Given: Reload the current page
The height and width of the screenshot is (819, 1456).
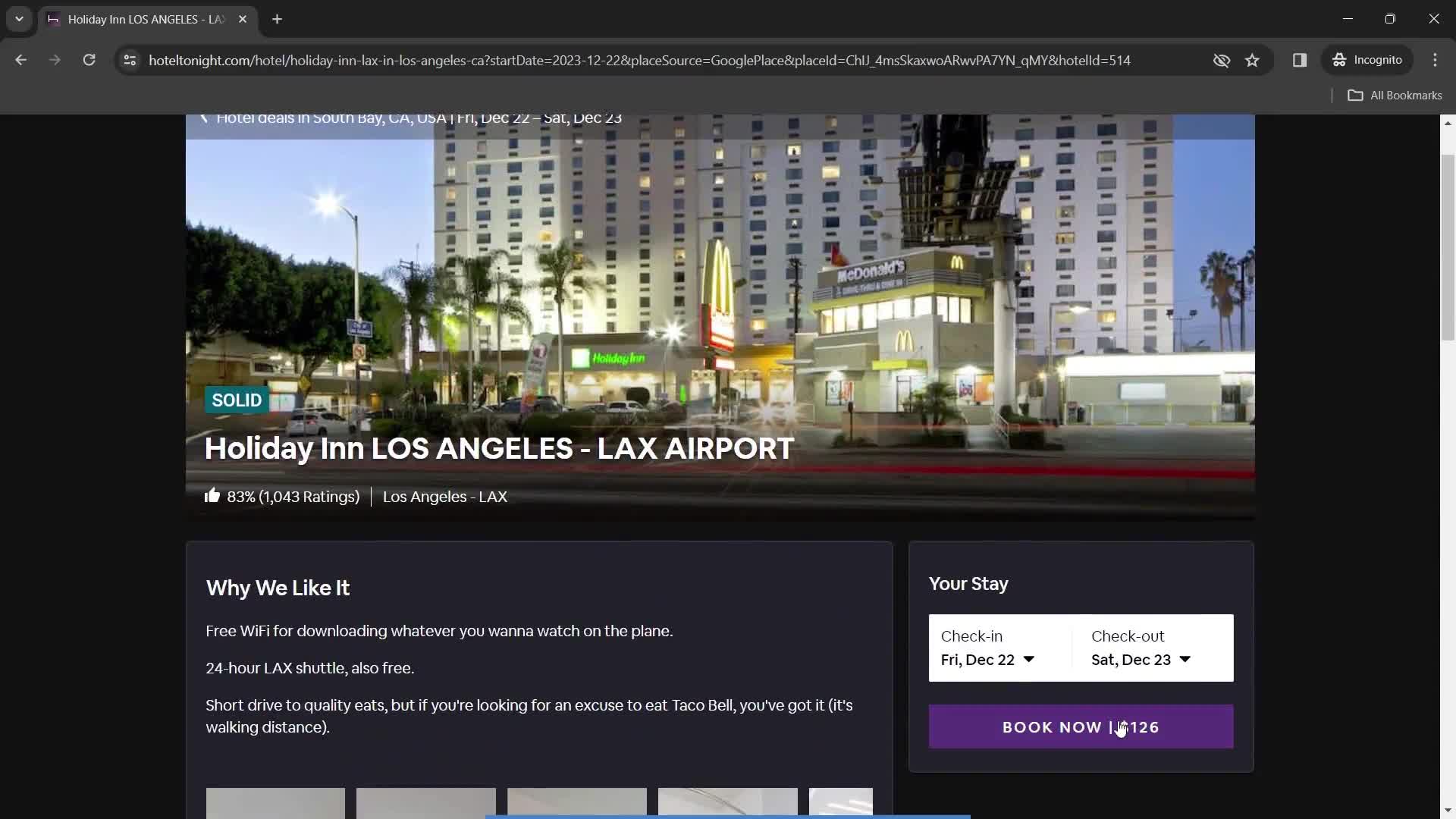Looking at the screenshot, I should pos(89,60).
